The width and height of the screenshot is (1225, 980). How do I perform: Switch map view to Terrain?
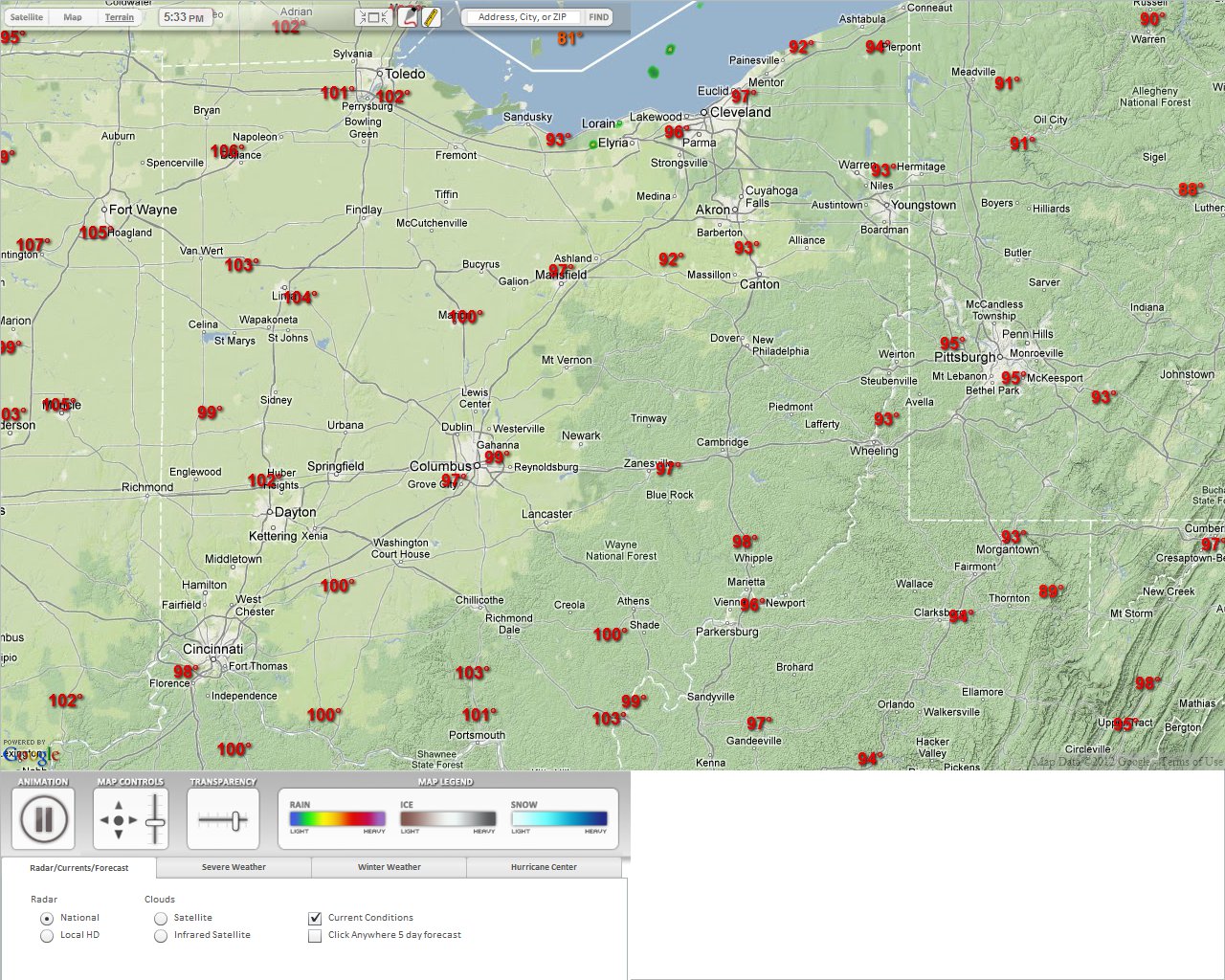click(120, 17)
